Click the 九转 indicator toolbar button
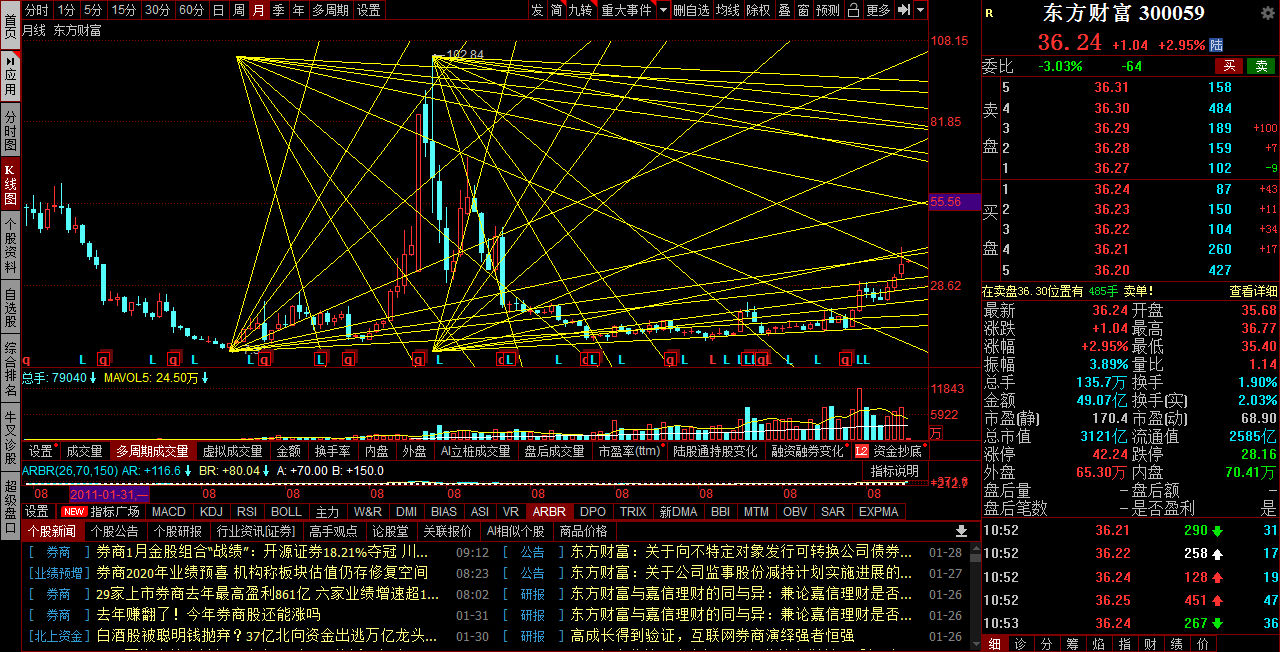This screenshot has height=652, width=1280. tap(580, 10)
